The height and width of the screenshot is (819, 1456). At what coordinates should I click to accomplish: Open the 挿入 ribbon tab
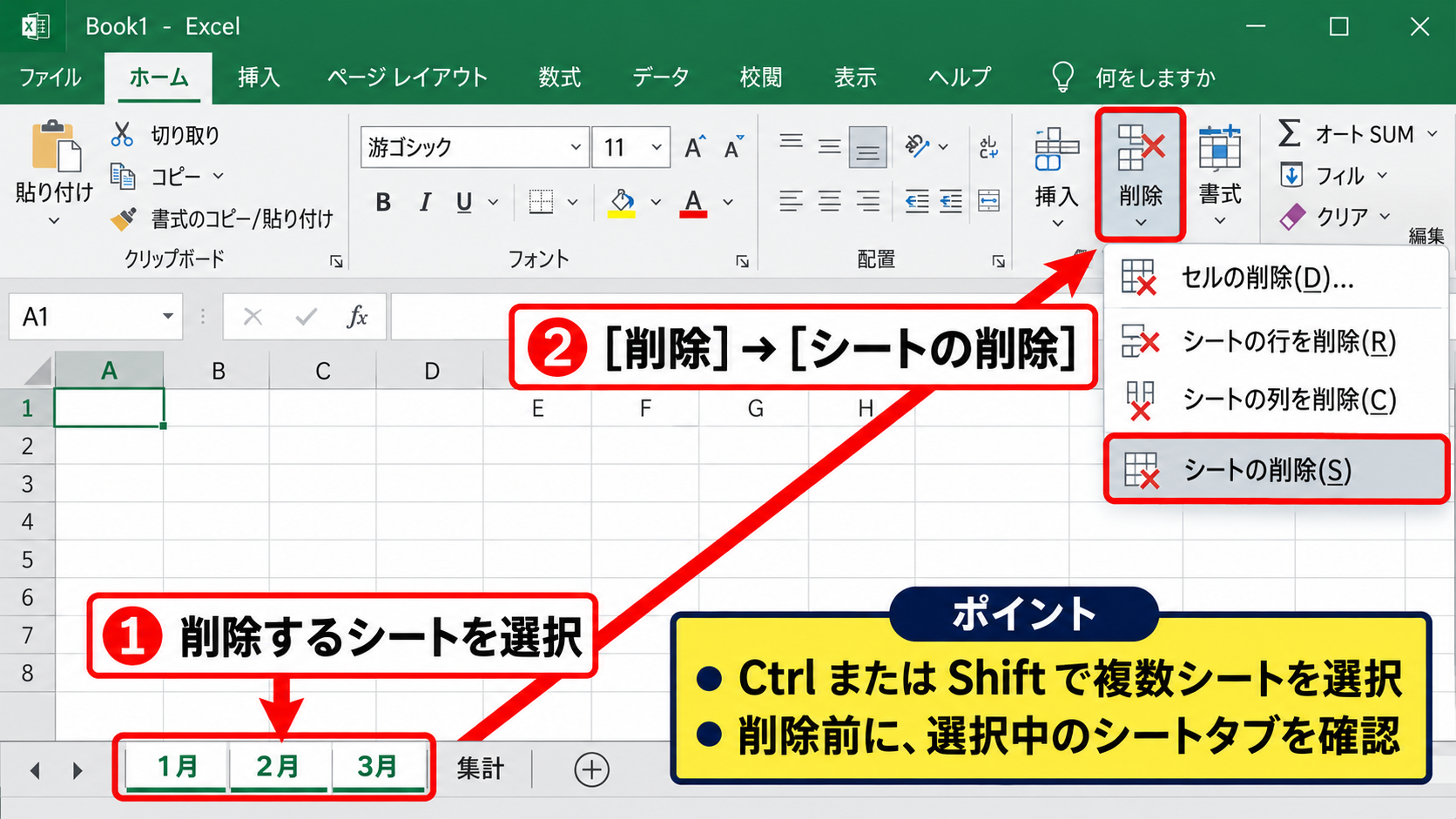[x=259, y=77]
